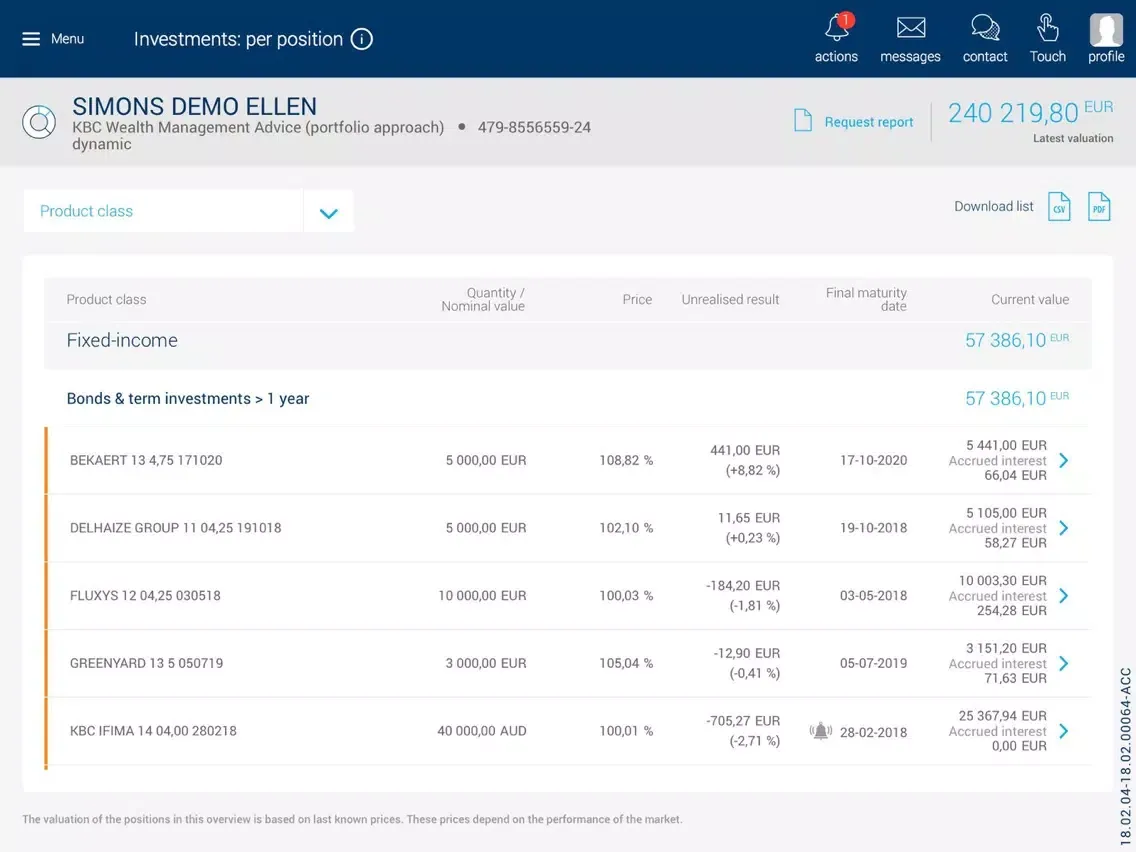
Task: Open details chevron for FLUXYS 12 04,25 030518
Action: pyautogui.click(x=1064, y=596)
